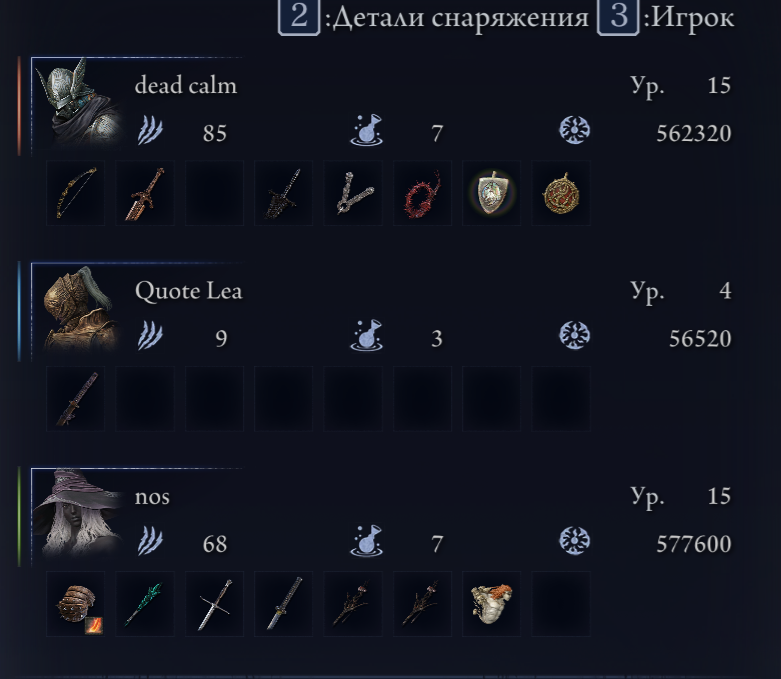
Task: Click the player name Quote Lea
Action: coord(188,291)
